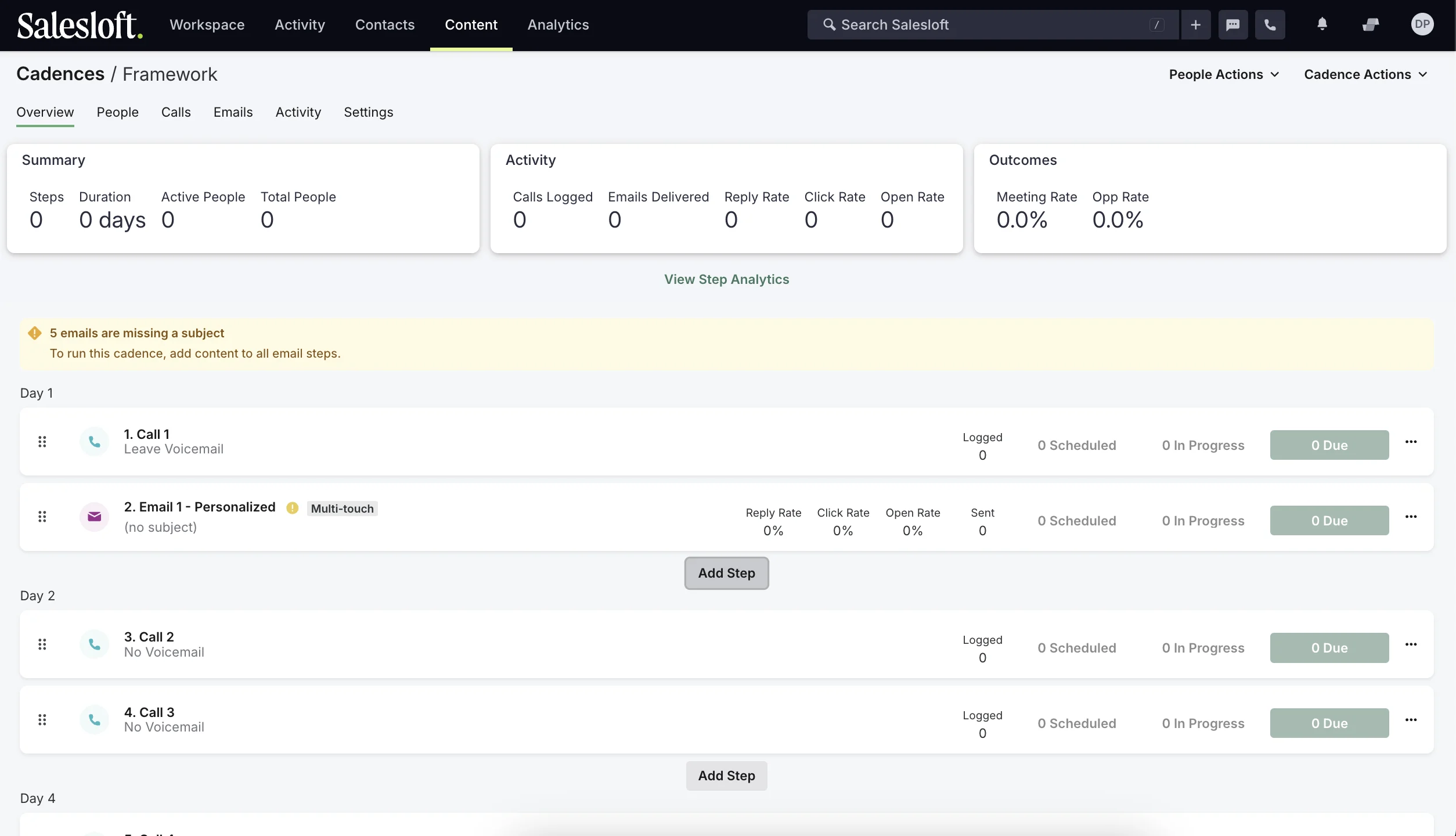Screen dimensions: 1456x836
Task: Open the DP user avatar
Action: point(1422,24)
